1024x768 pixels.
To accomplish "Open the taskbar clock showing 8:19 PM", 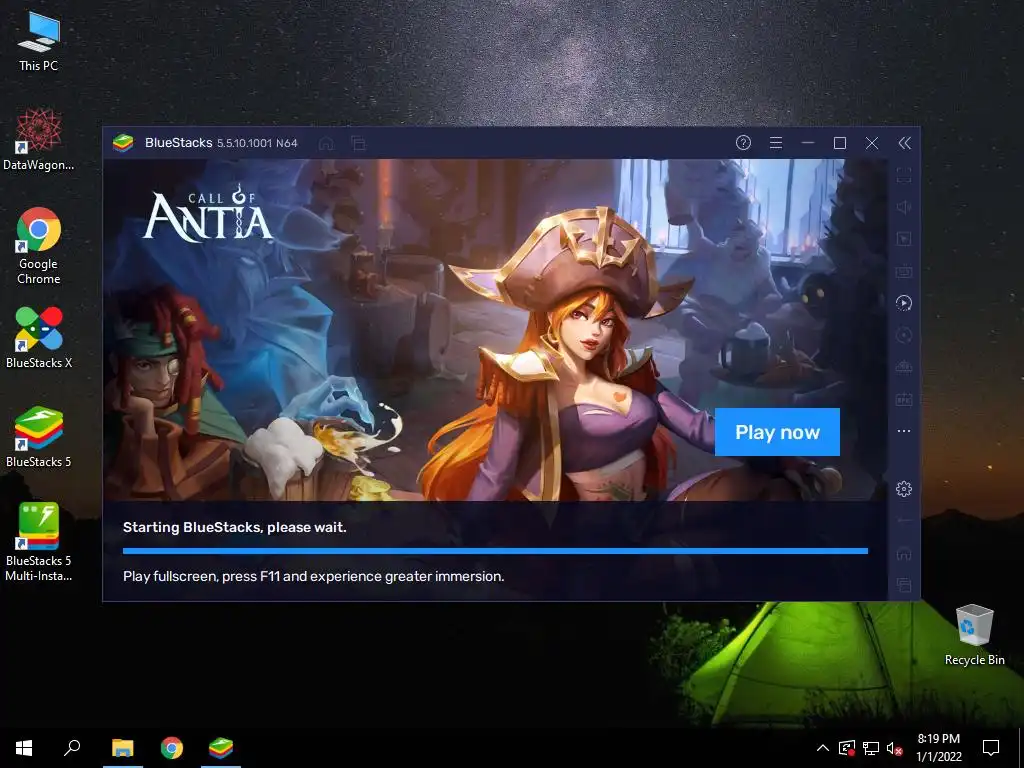I will pyautogui.click(x=939, y=748).
